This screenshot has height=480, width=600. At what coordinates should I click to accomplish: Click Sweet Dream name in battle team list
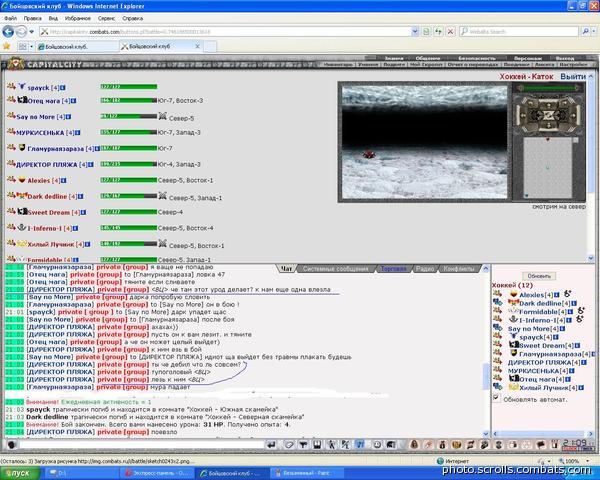point(49,212)
